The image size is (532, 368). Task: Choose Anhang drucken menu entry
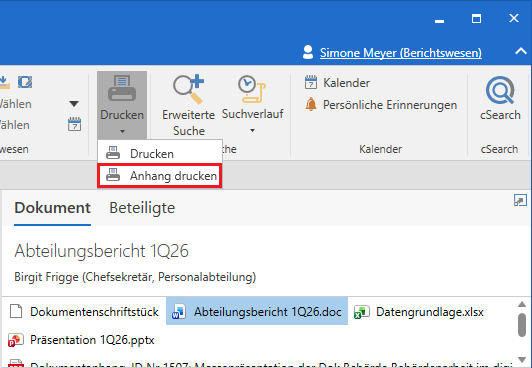click(160, 176)
